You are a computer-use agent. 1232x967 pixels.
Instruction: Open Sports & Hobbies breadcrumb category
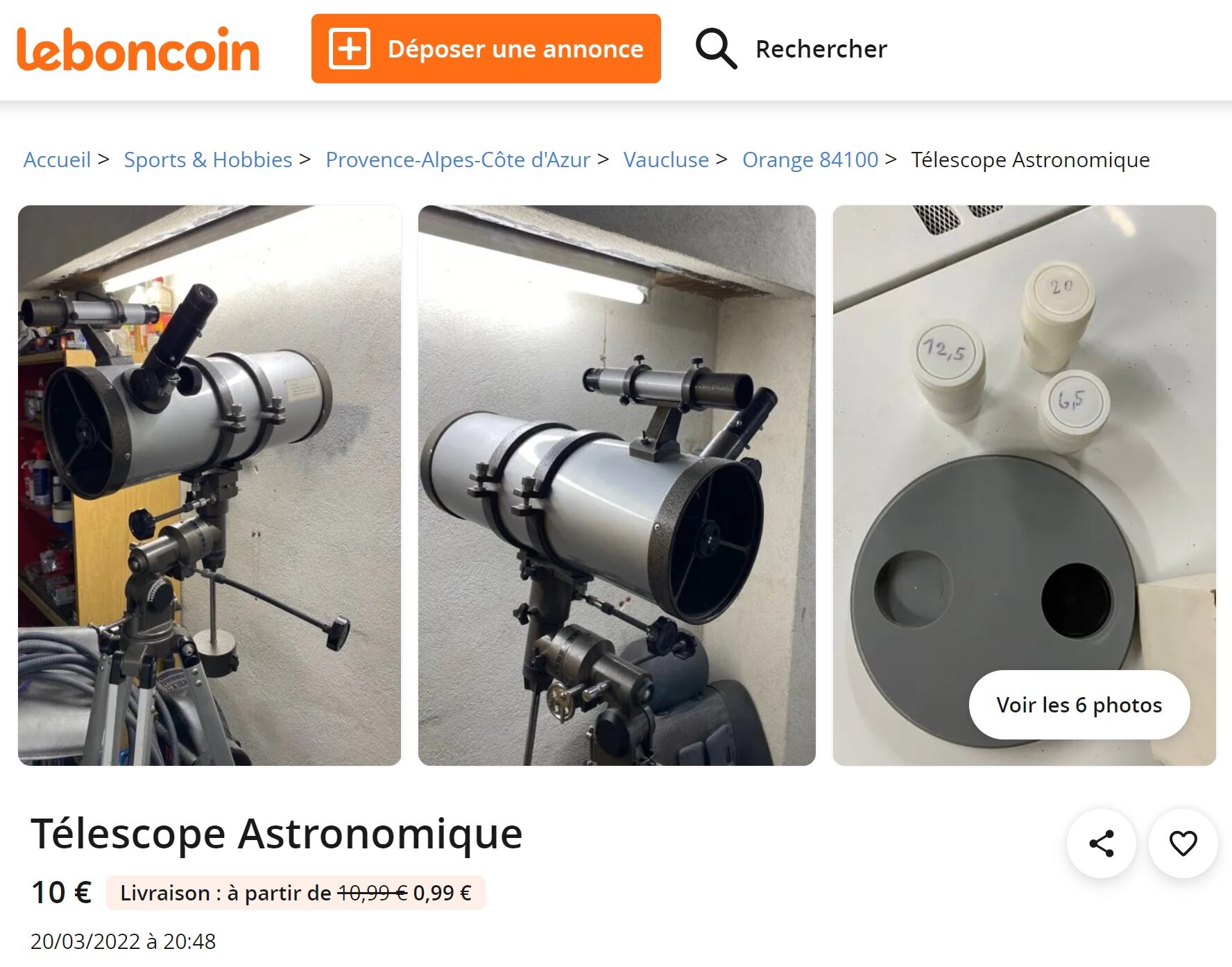coord(208,160)
